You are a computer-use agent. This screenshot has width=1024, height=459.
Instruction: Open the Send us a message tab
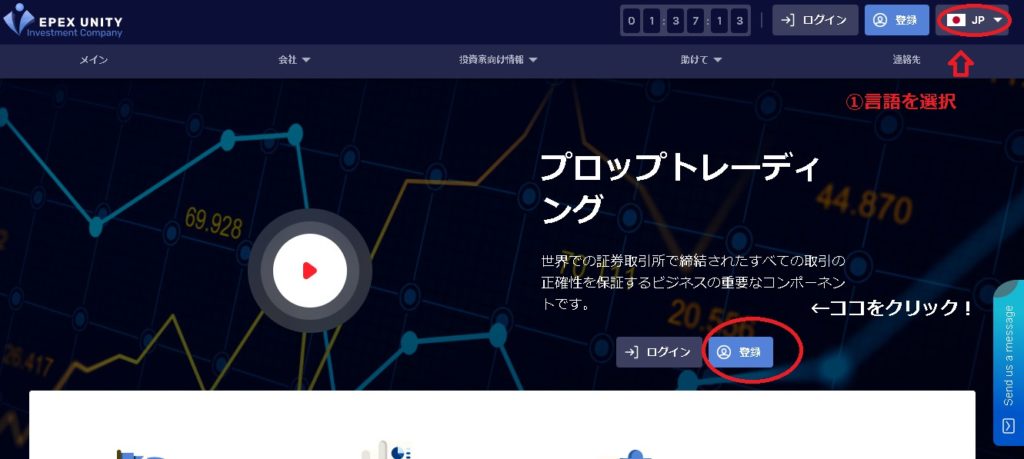click(1008, 363)
